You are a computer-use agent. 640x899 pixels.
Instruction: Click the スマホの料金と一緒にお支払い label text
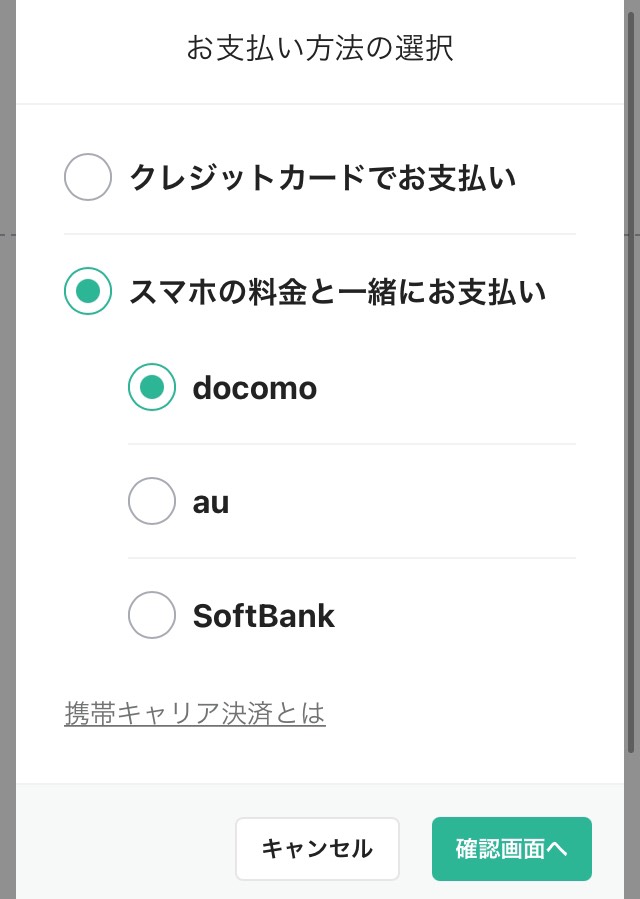click(337, 291)
